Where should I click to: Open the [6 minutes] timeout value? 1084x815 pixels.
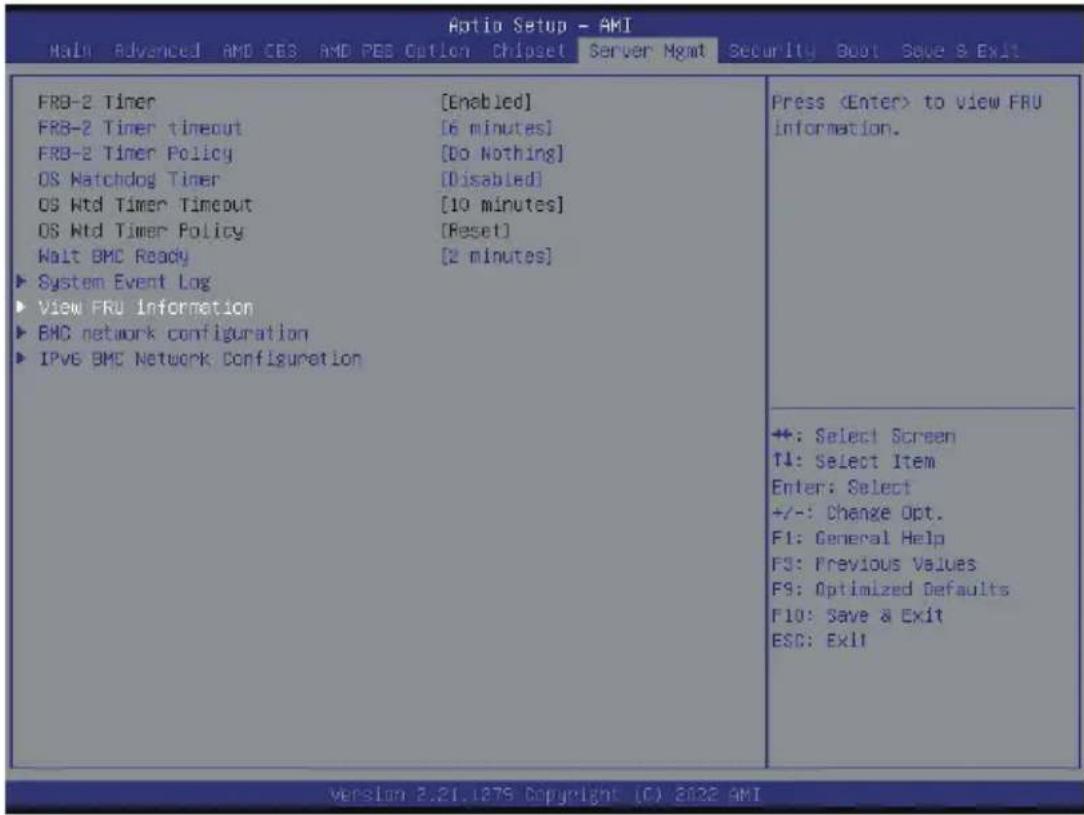497,128
